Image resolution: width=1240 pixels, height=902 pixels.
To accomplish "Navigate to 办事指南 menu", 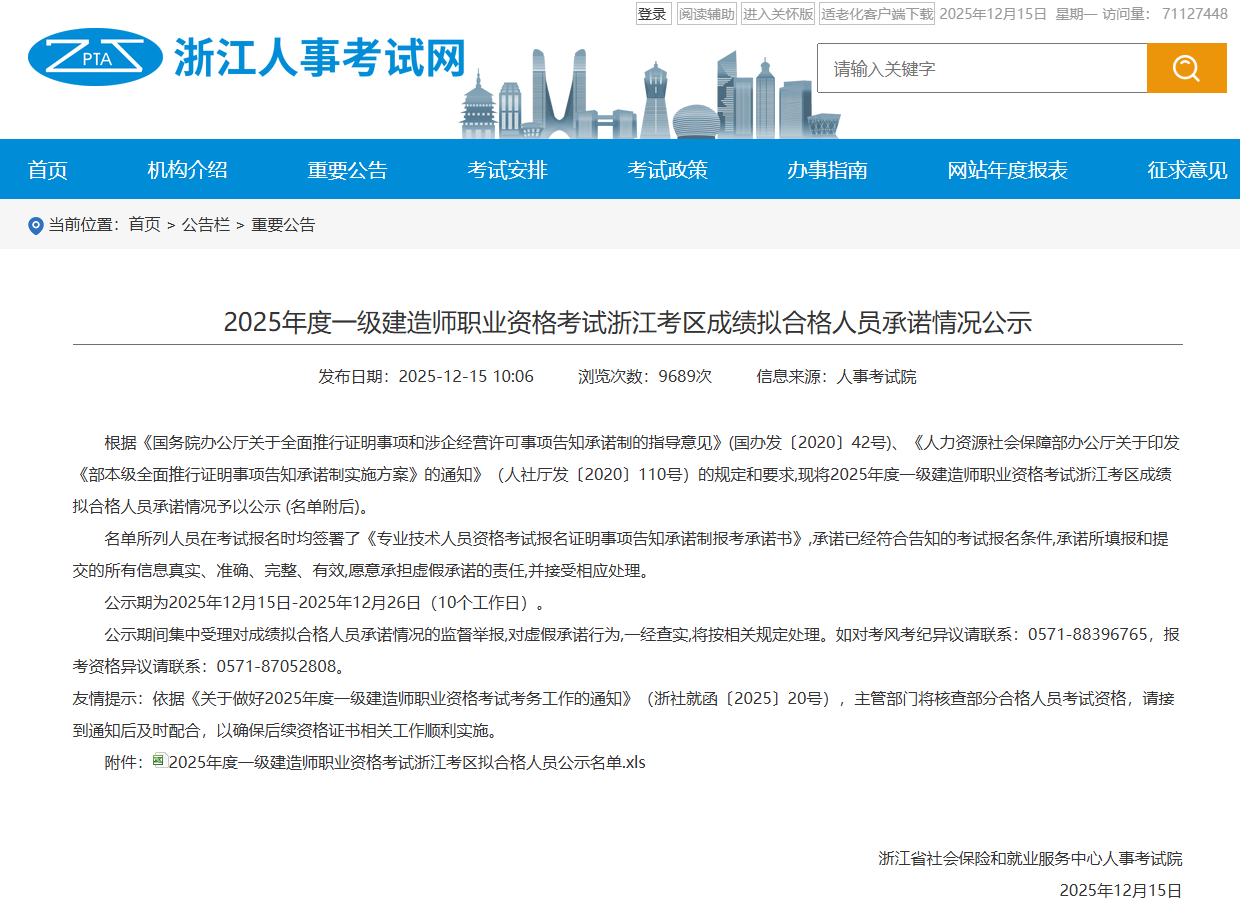I will (827, 170).
